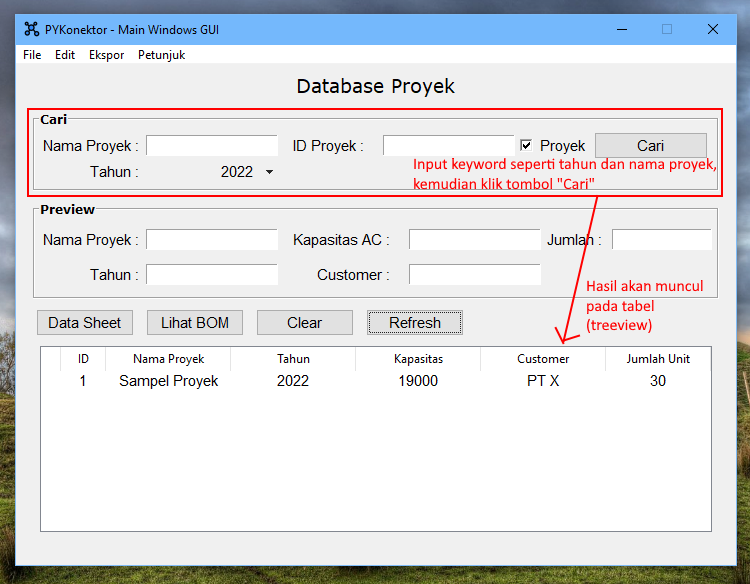750x584 pixels.
Task: Open the File menu
Action: 32,55
